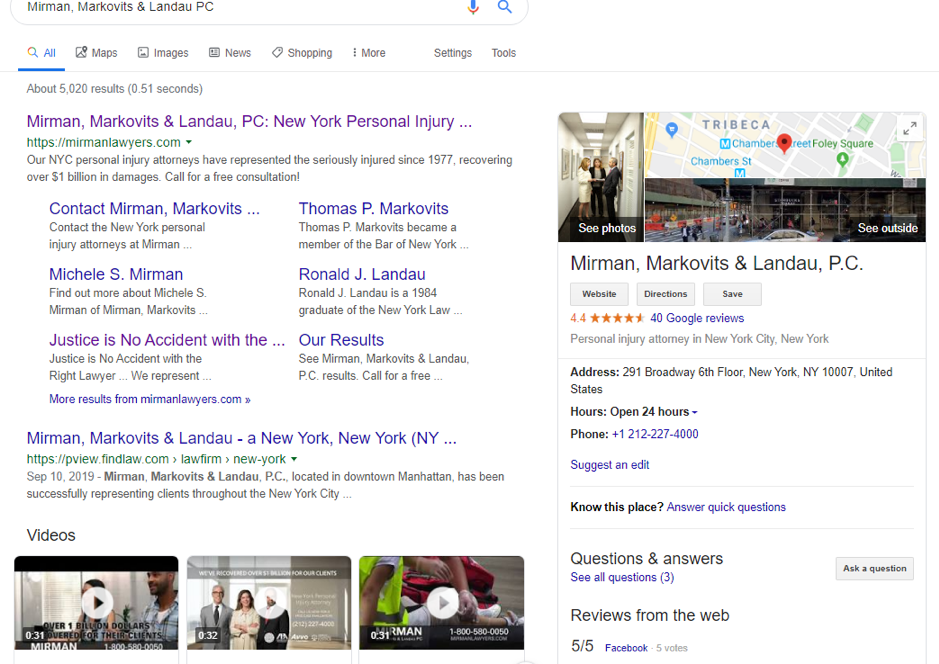Open the See outside street view thumbnail
The image size is (939, 664).
click(x=785, y=210)
